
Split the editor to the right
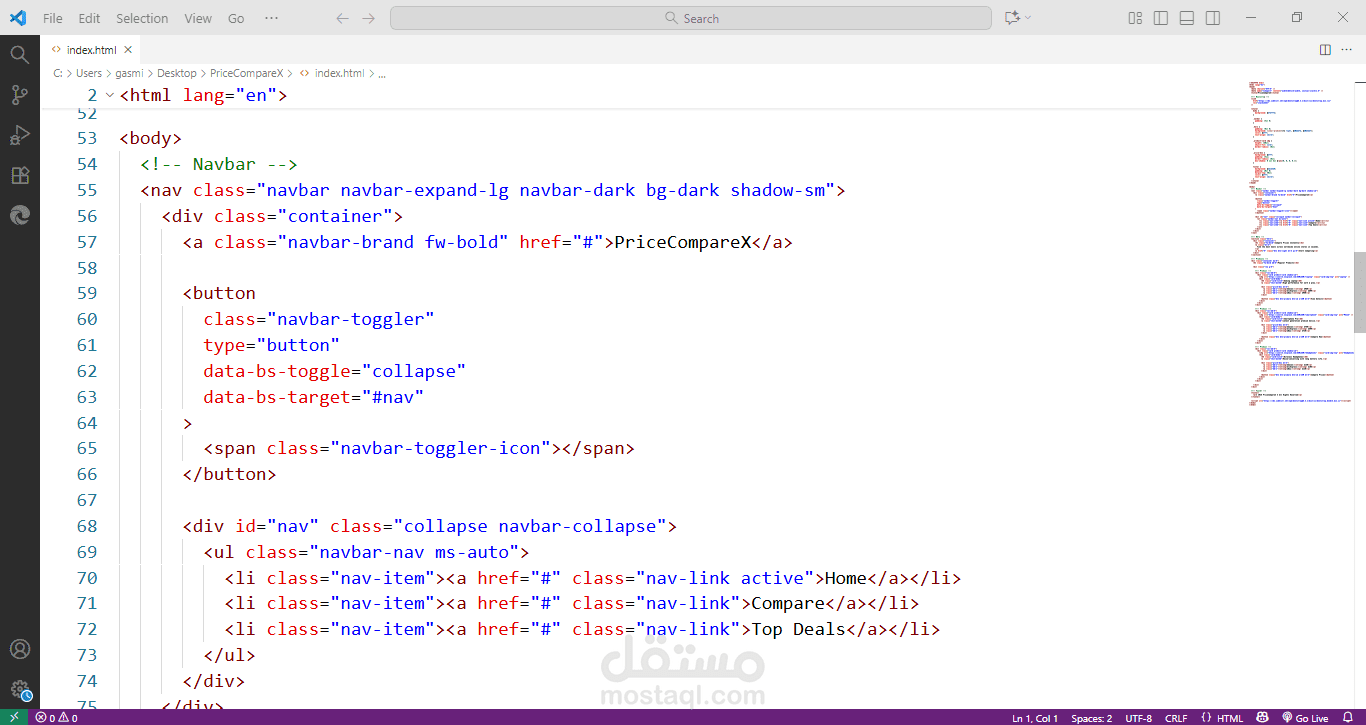(x=1325, y=49)
